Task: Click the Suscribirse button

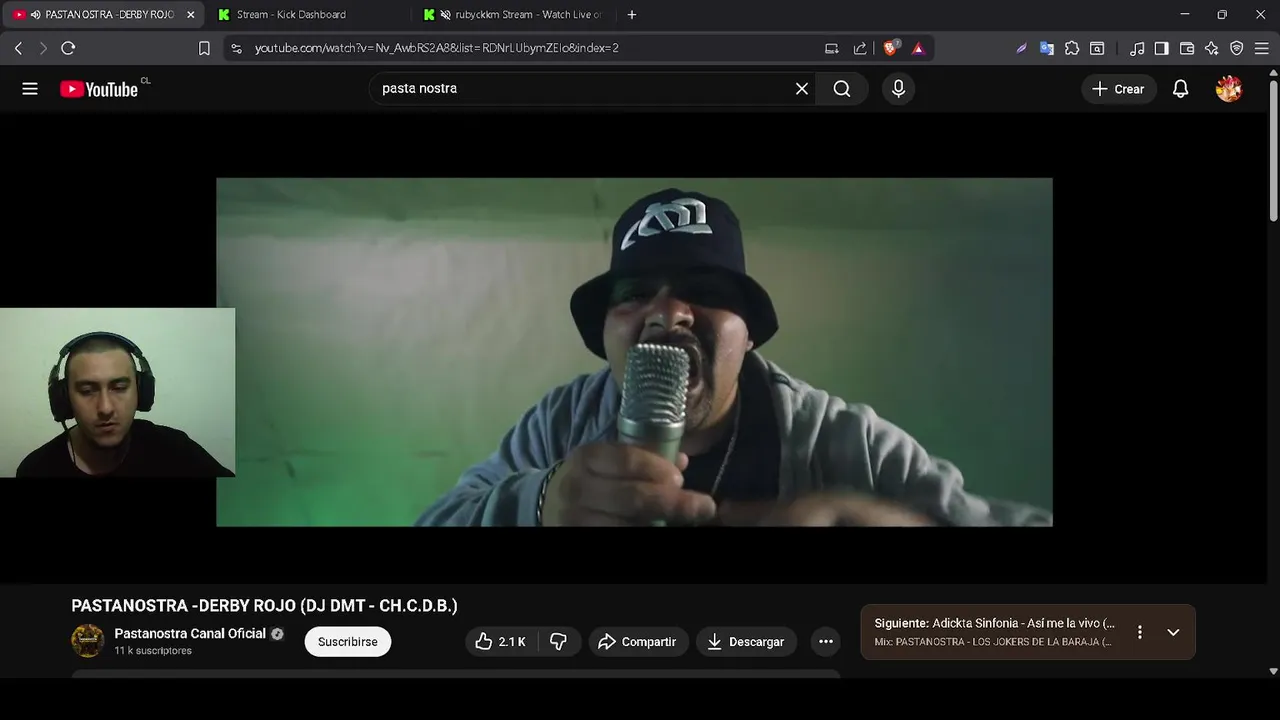Action: [348, 642]
